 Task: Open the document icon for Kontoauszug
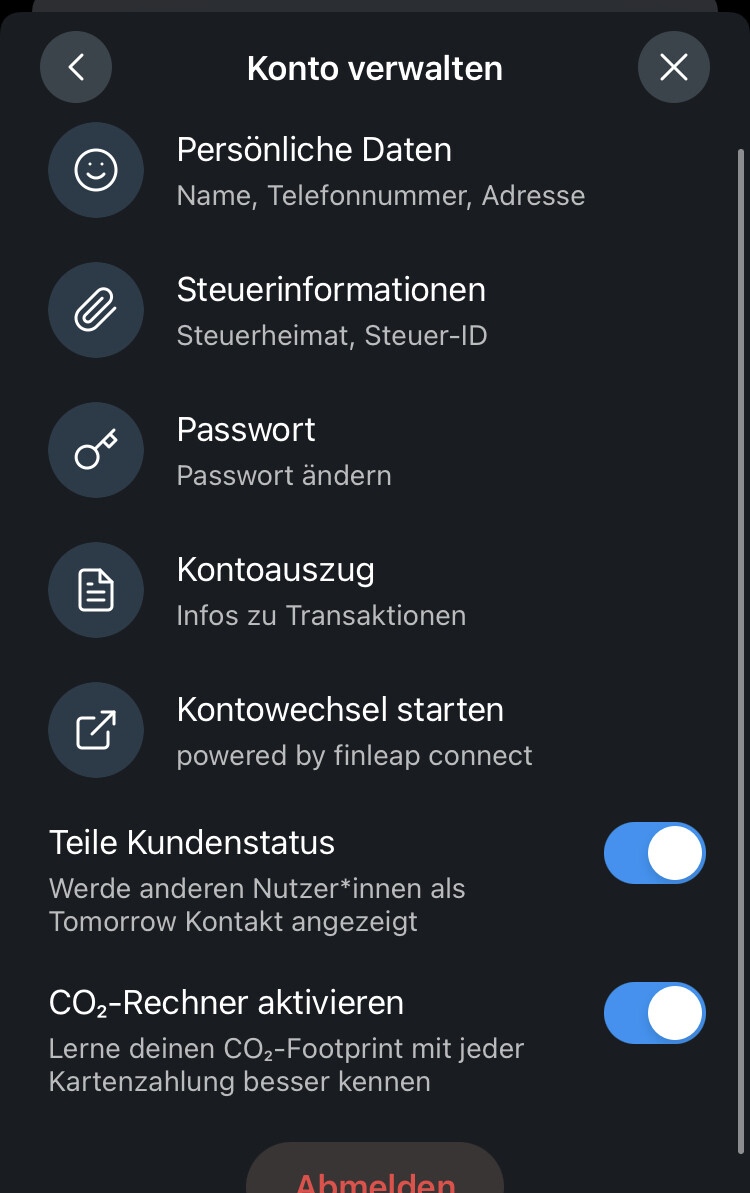point(96,590)
